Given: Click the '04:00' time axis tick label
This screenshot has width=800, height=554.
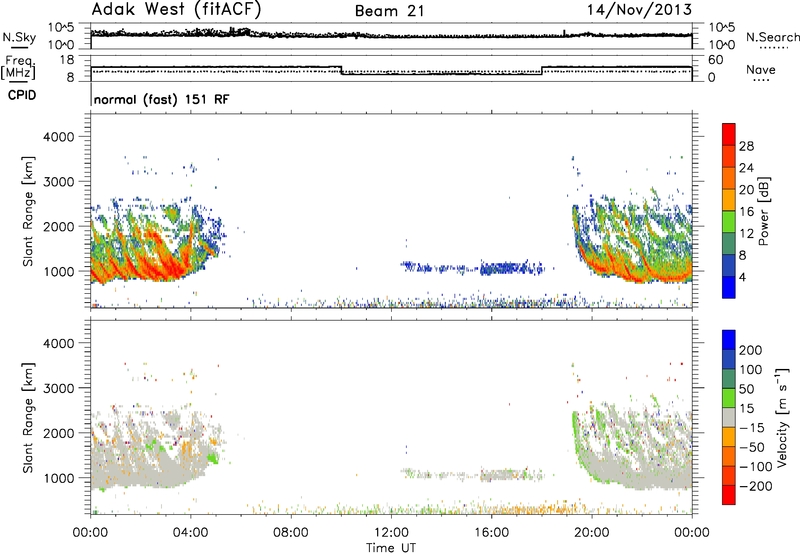Looking at the screenshot, I should click(x=190, y=533).
